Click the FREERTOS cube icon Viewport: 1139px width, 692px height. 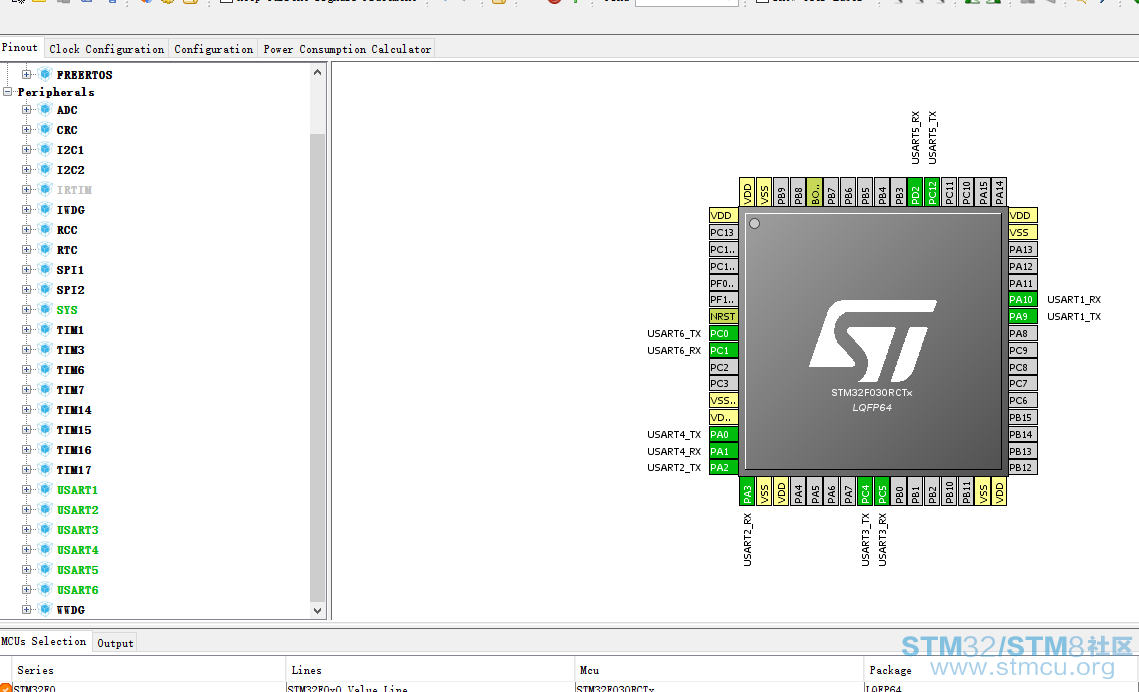tap(45, 75)
